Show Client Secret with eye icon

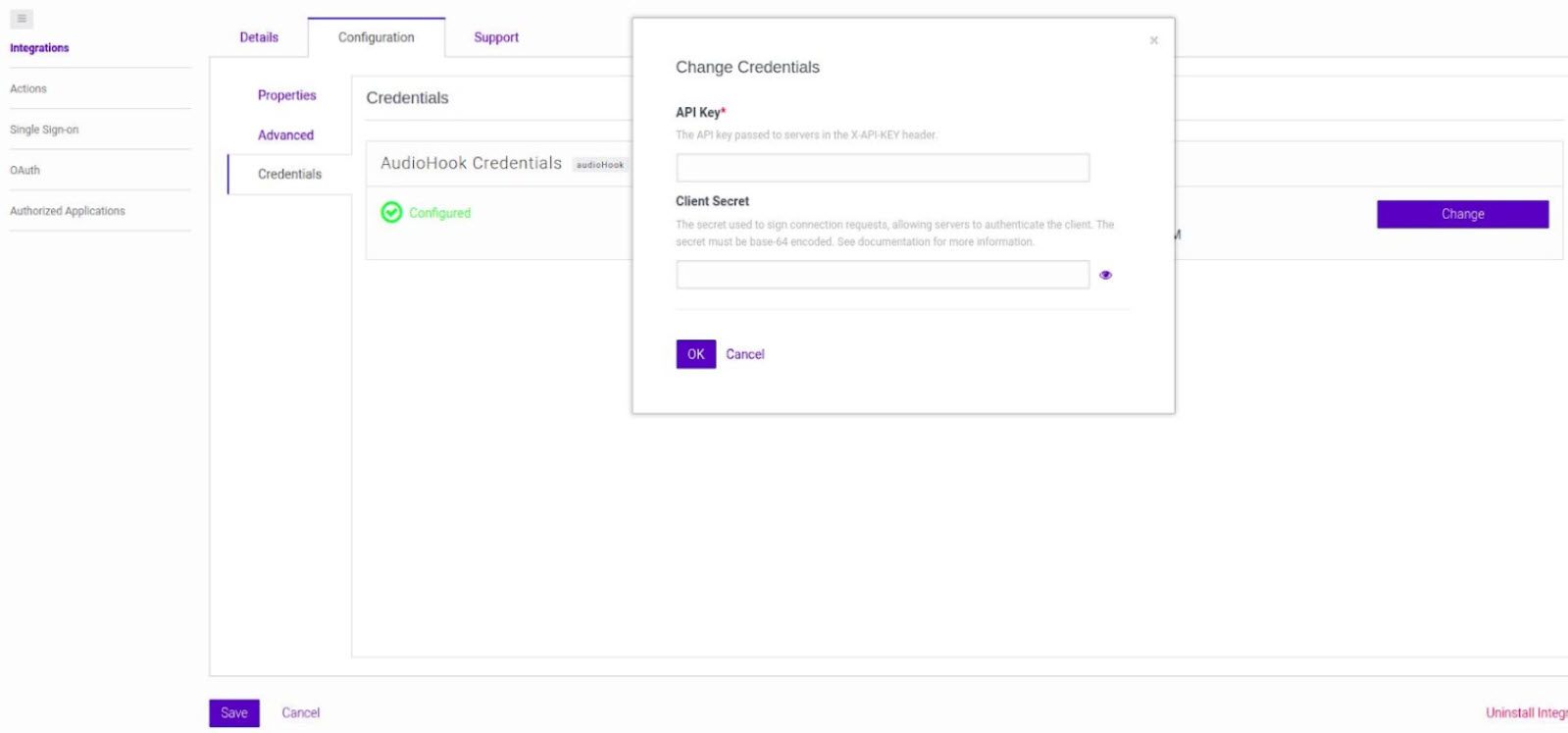[1105, 275]
